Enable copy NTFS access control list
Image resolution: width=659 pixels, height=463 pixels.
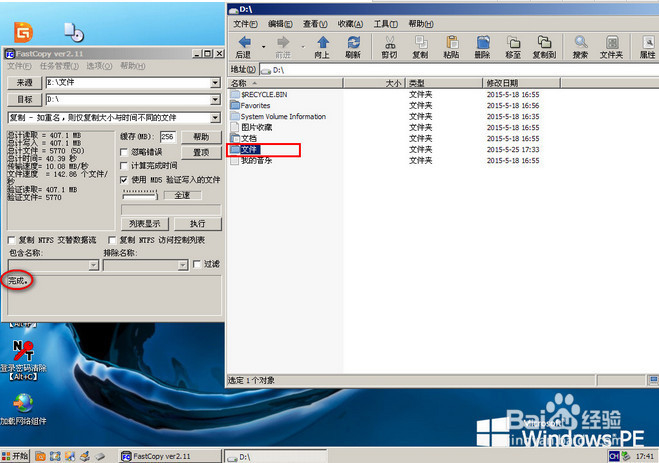(112, 240)
